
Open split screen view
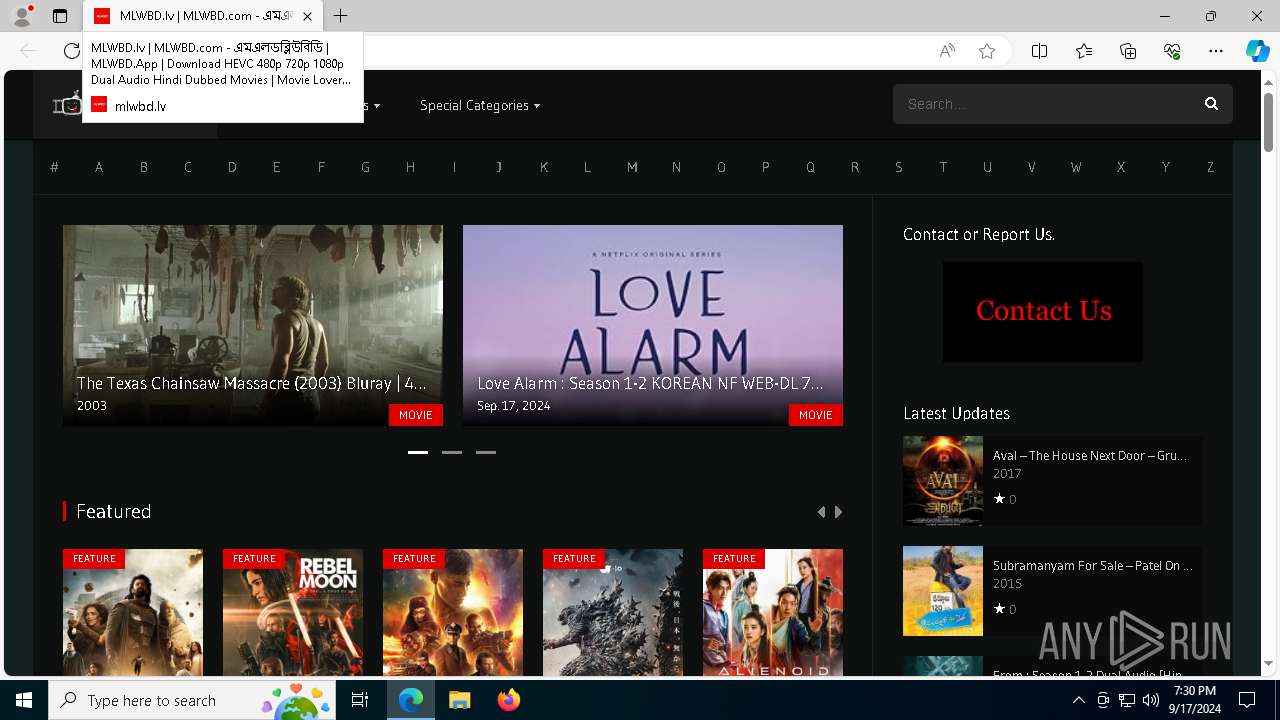tap(1040, 51)
